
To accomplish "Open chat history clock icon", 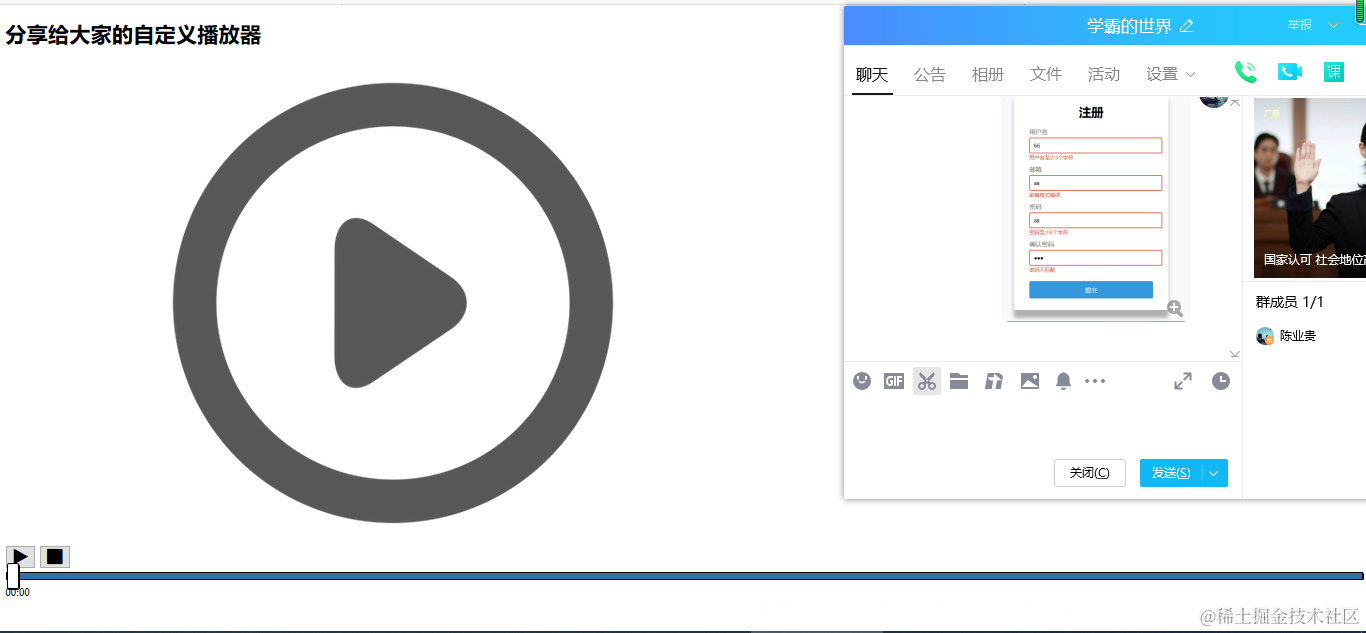I will (x=1221, y=381).
